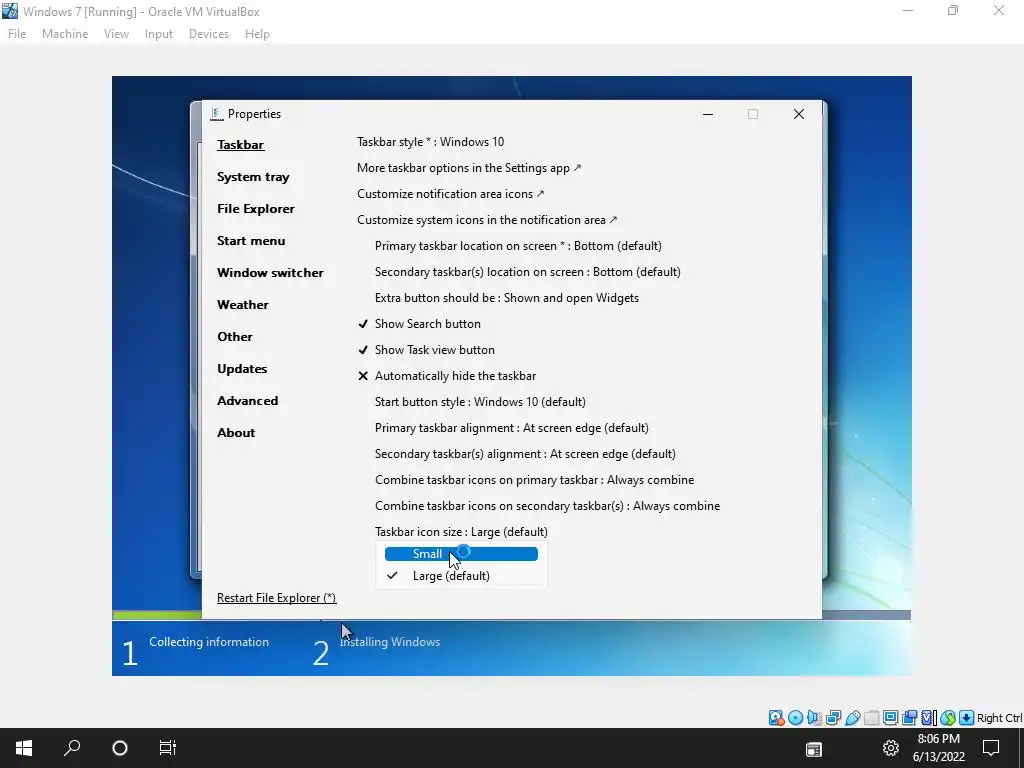The image size is (1024, 768).
Task: Click Taskbar icon size option row
Action: coord(461,532)
